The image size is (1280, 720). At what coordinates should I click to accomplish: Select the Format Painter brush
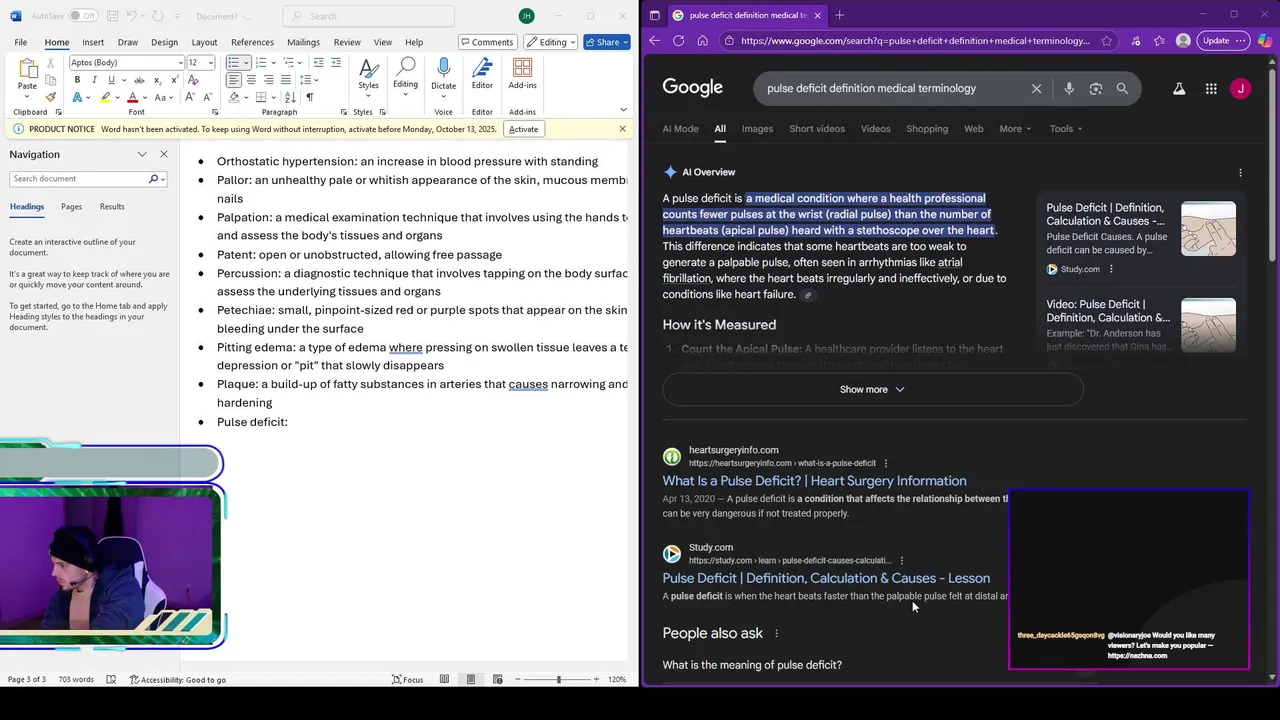click(x=50, y=97)
